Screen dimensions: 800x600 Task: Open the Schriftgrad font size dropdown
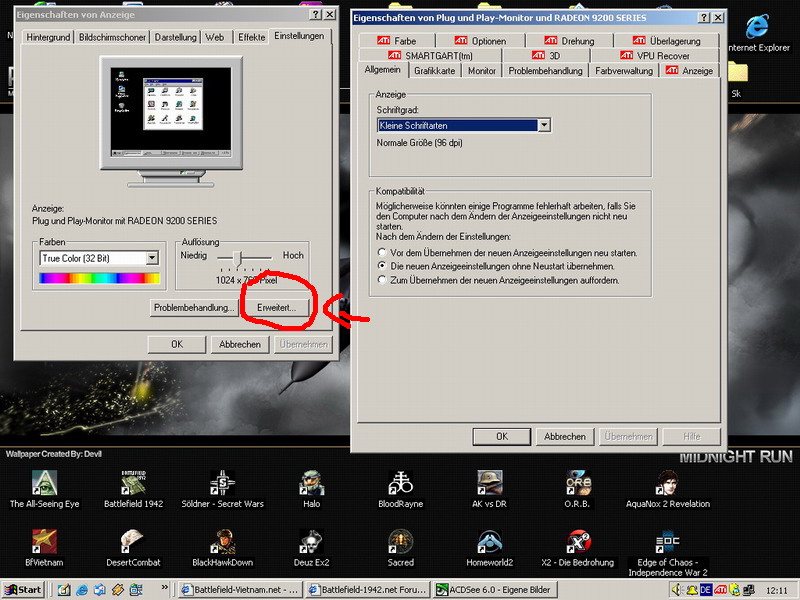point(544,125)
